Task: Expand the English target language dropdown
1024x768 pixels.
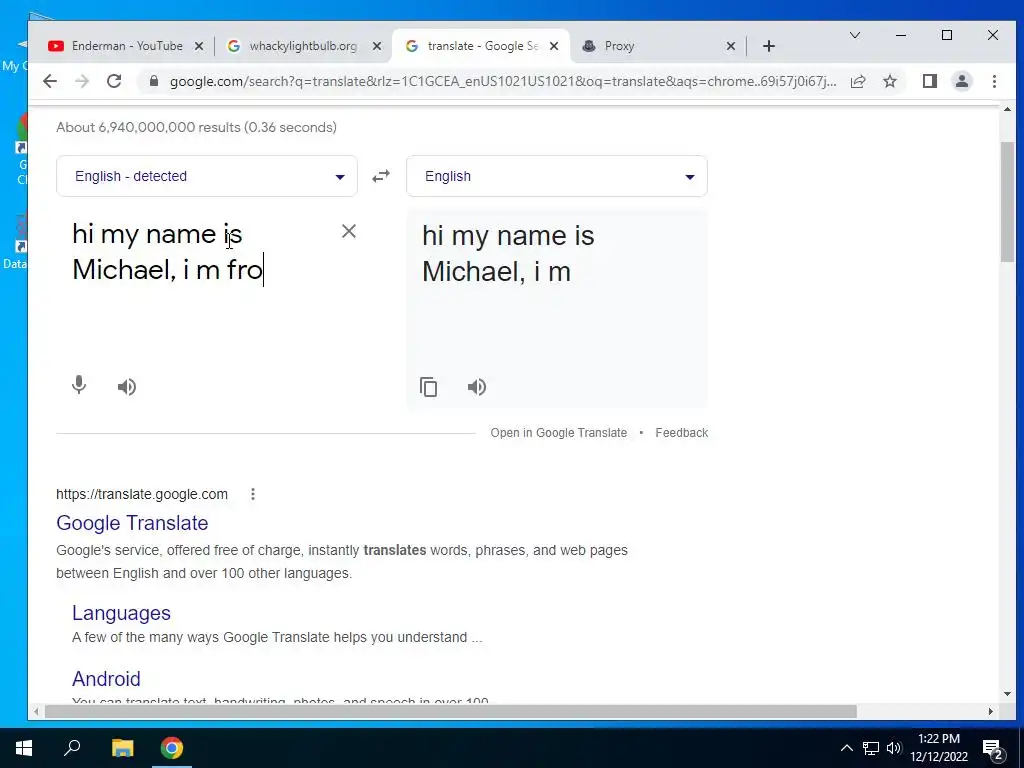Action: 556,176
